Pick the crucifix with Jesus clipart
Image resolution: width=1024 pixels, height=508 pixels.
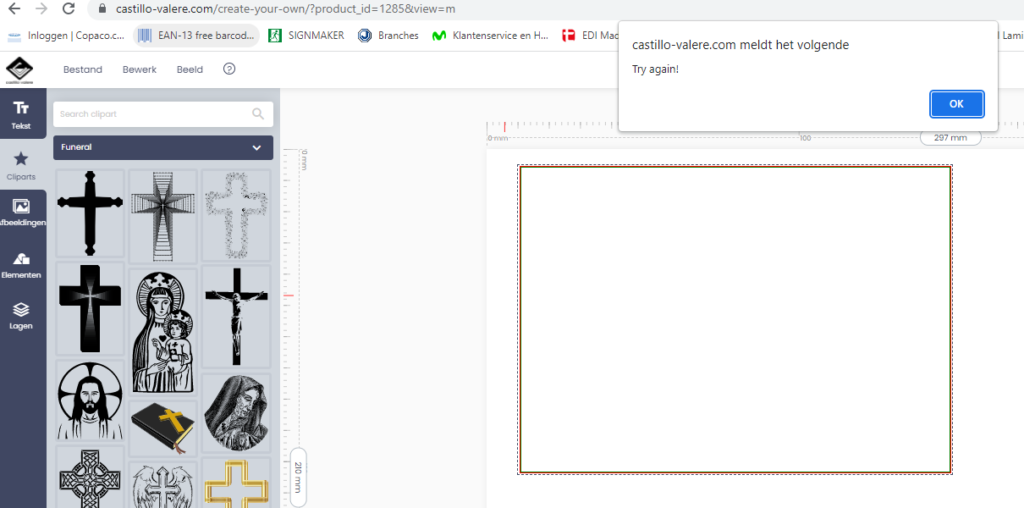tap(236, 315)
